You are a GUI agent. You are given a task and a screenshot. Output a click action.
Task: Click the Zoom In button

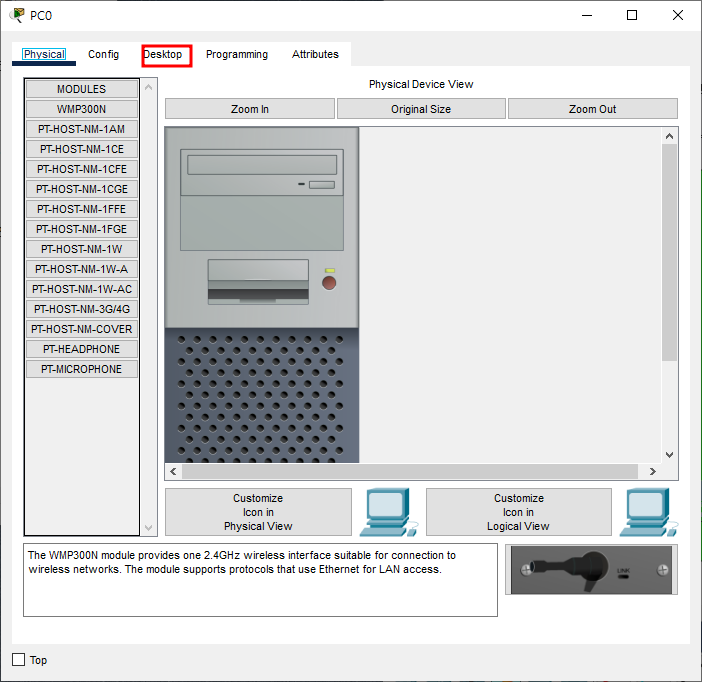pos(250,109)
